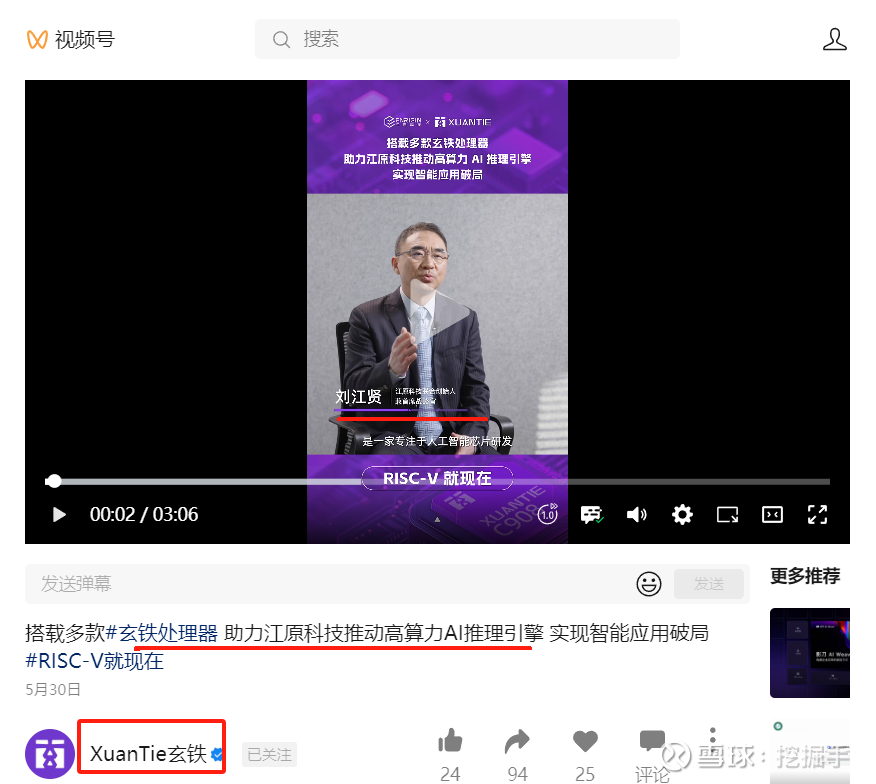
Task: Like the video with thumbs-up
Action: tap(450, 741)
